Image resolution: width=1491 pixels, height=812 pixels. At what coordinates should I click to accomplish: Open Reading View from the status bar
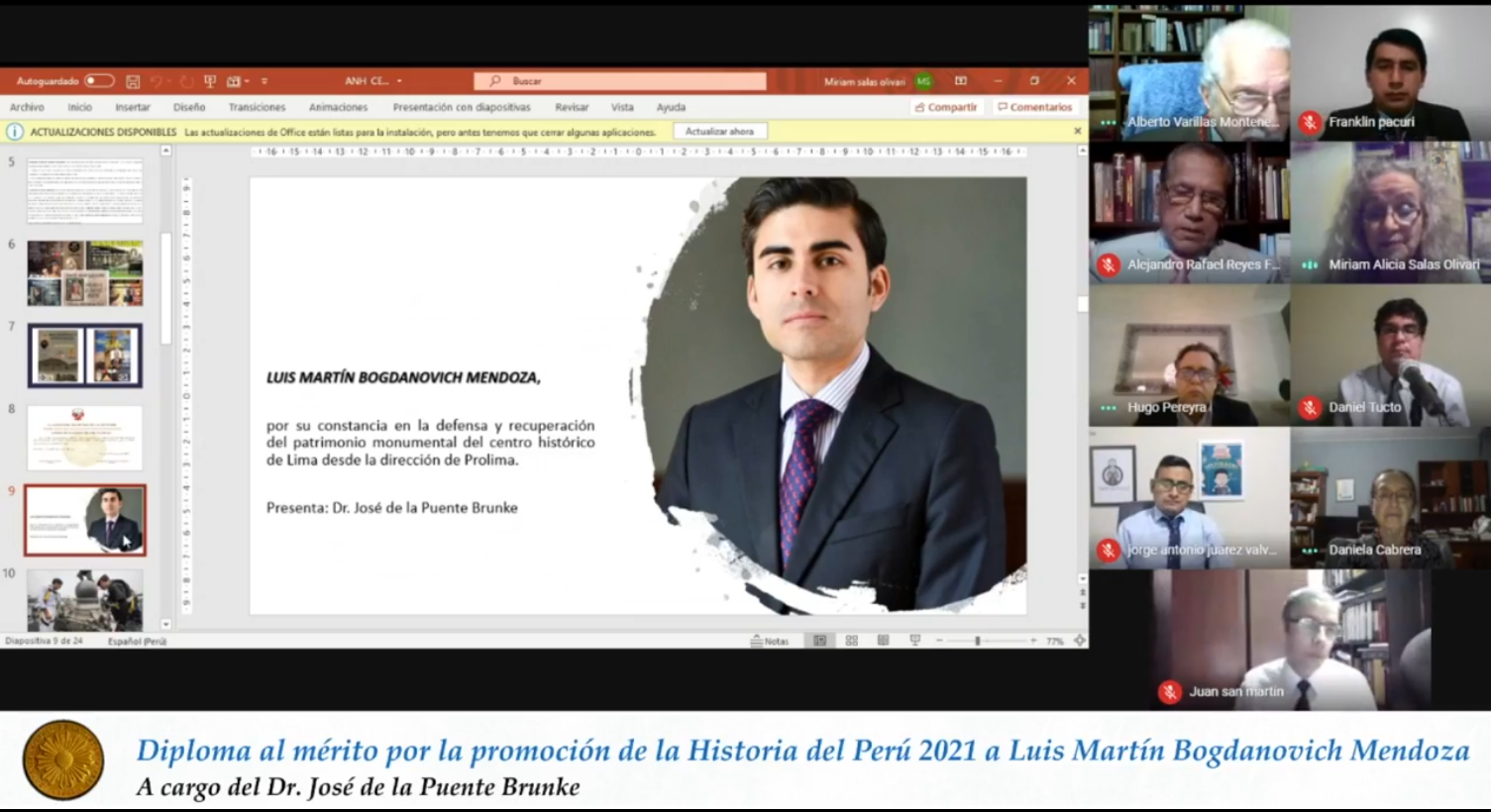[x=883, y=641]
